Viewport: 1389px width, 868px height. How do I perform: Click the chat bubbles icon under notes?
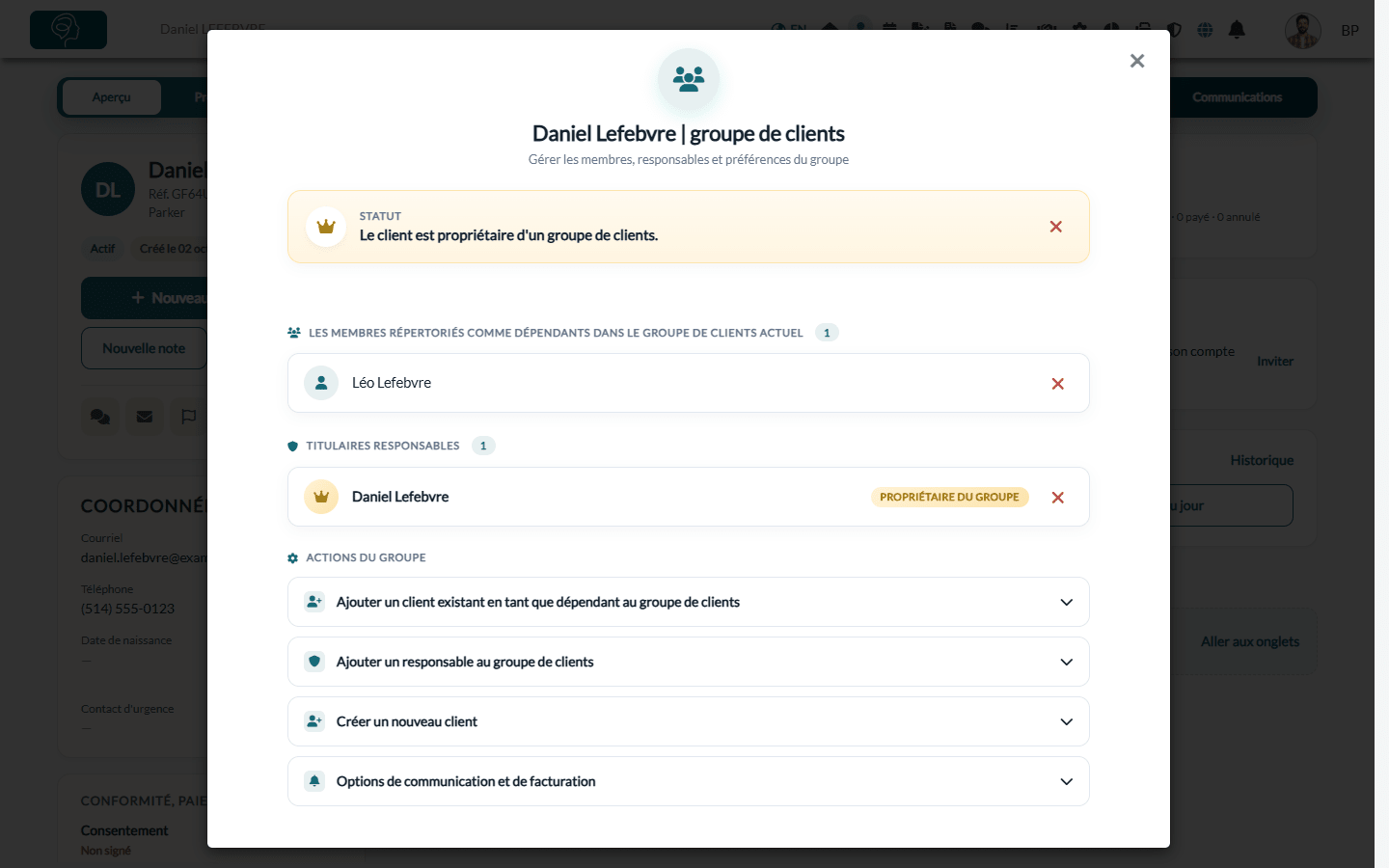tap(100, 417)
